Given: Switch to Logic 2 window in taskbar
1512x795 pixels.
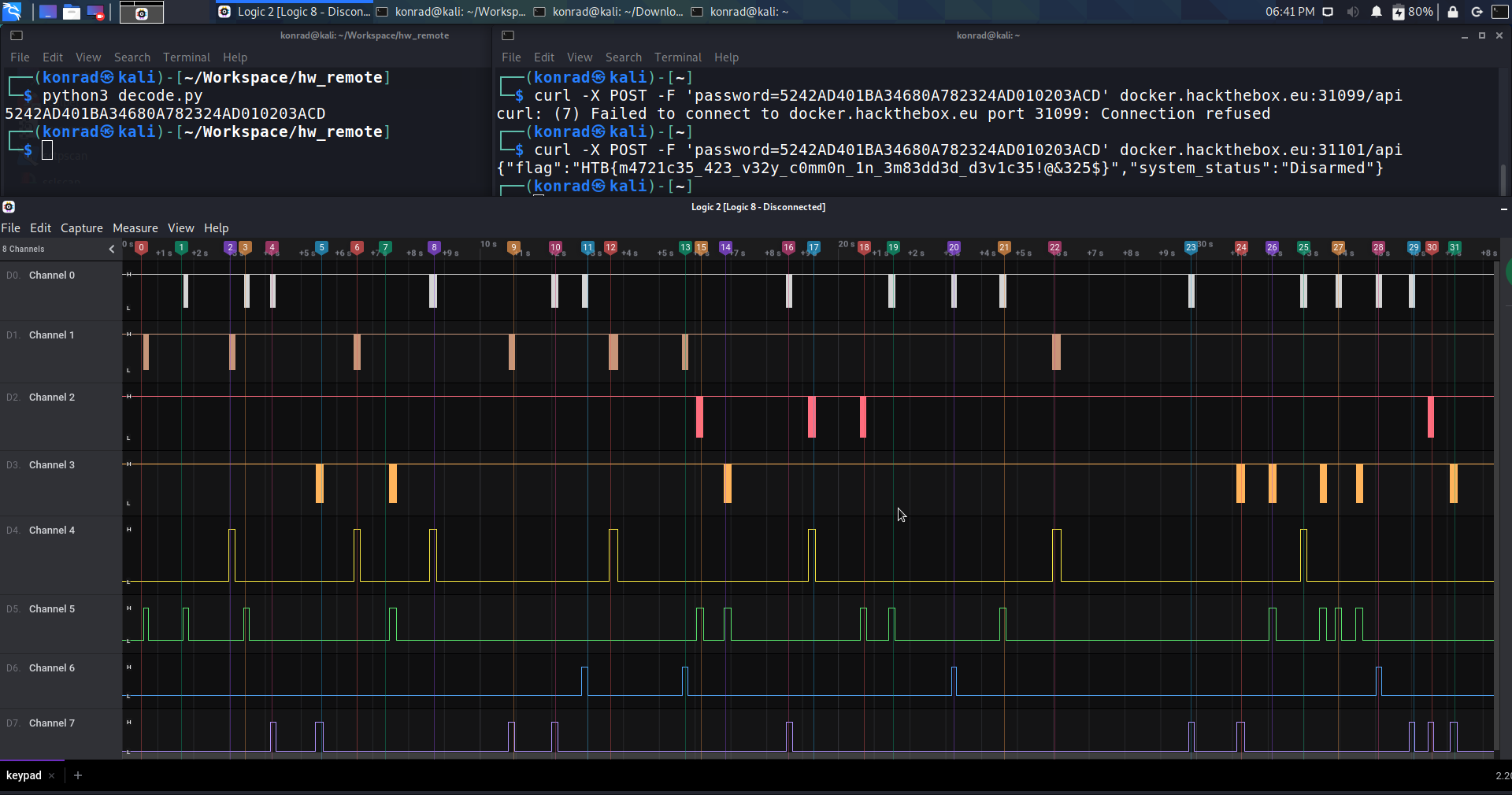Looking at the screenshot, I should coord(295,12).
